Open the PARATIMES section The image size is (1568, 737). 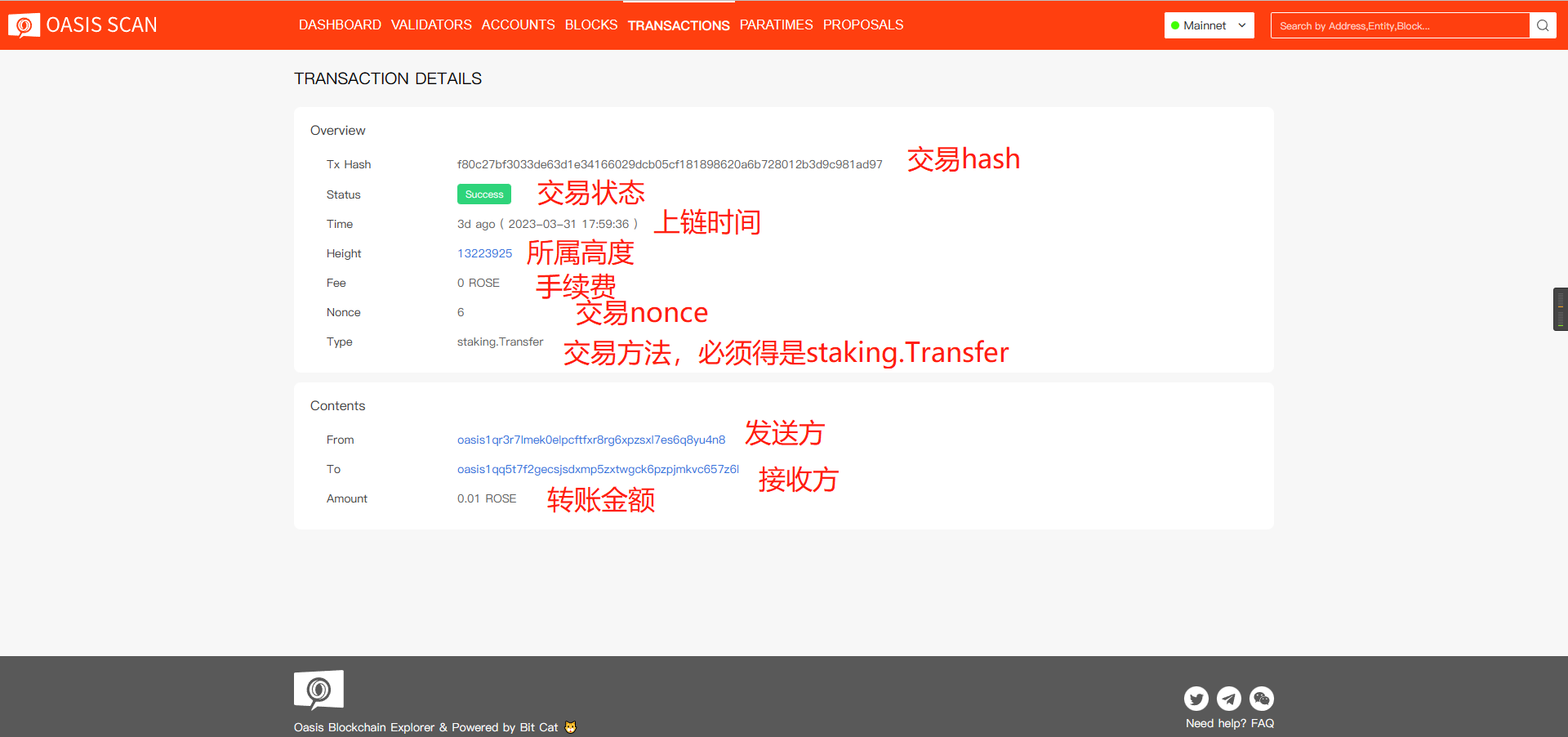tap(775, 25)
